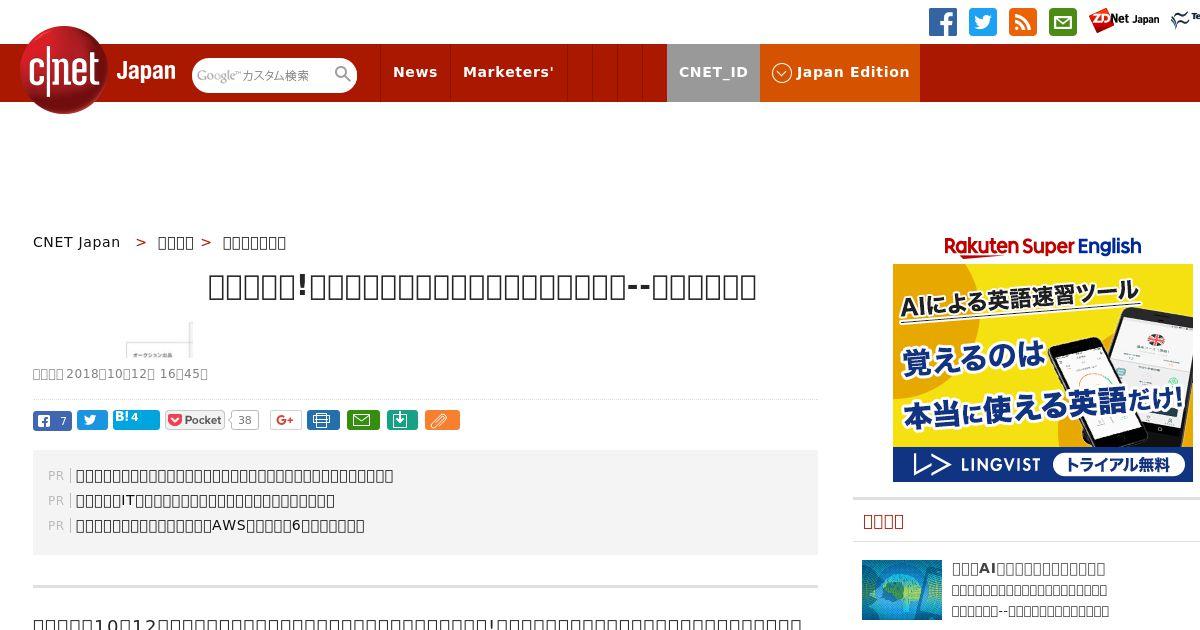Open the Rakuten Super English ad heading
The image size is (1200, 630).
[1043, 246]
